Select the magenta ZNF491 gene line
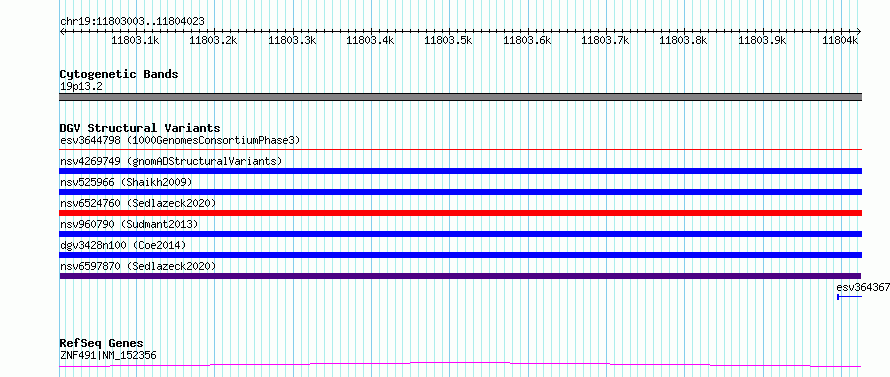Viewport: 890px width, 377px height. [x=460, y=365]
